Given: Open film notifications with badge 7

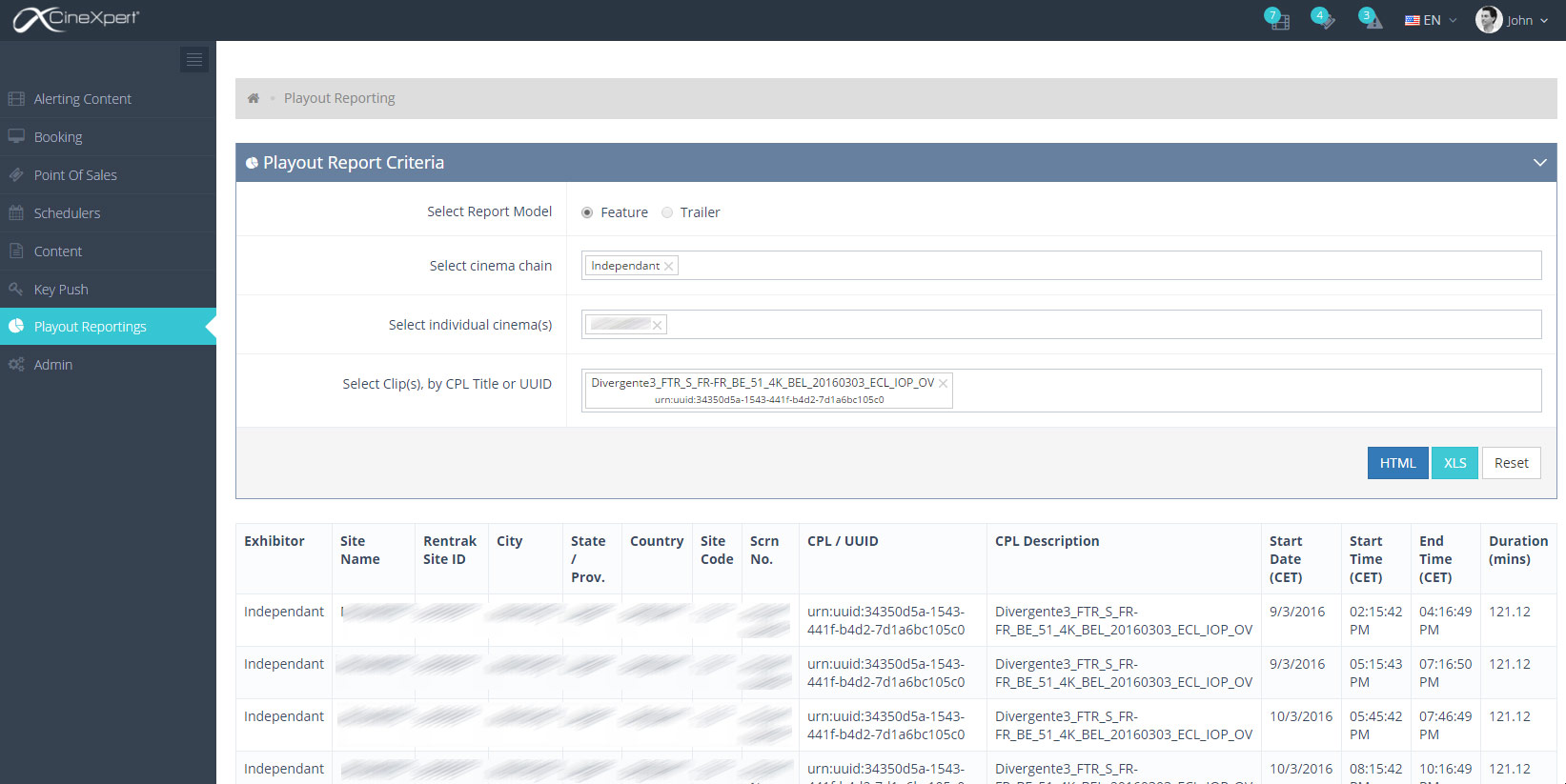Looking at the screenshot, I should [1277, 20].
